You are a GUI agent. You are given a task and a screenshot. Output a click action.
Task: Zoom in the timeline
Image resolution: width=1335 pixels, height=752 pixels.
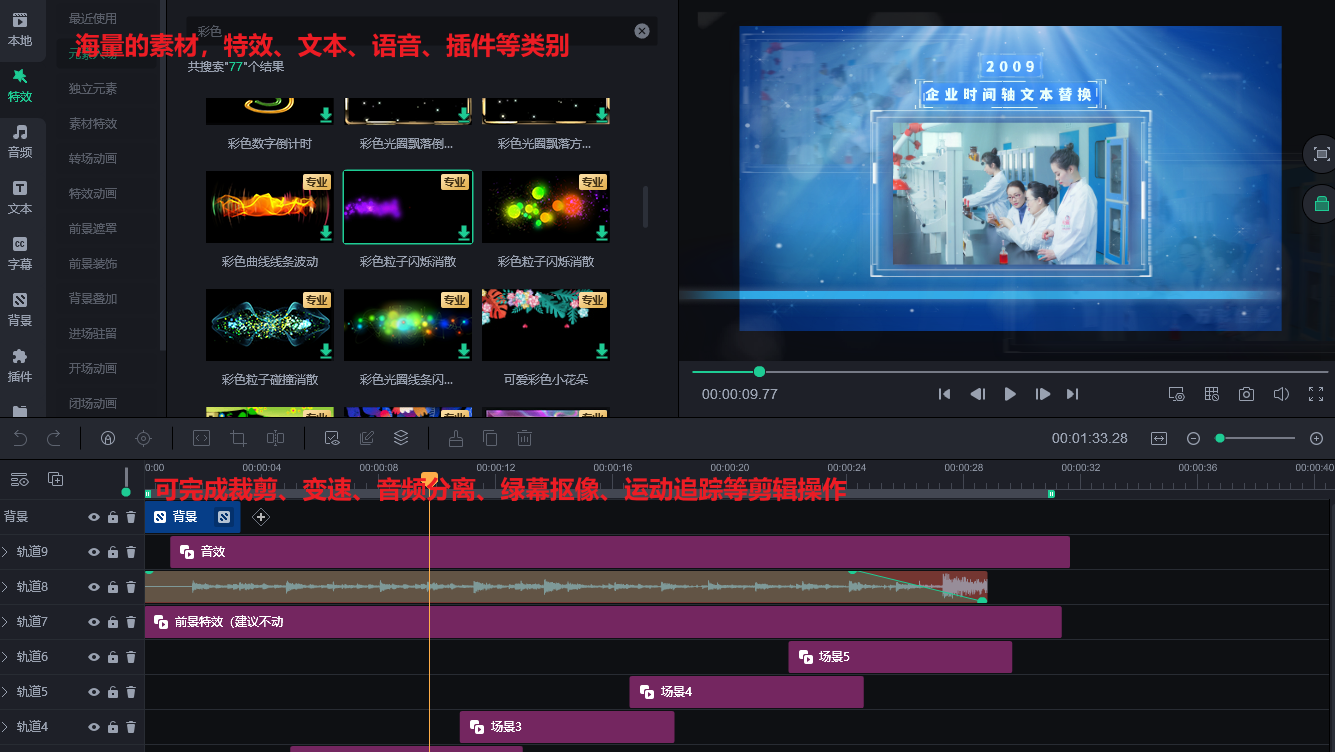click(1316, 438)
